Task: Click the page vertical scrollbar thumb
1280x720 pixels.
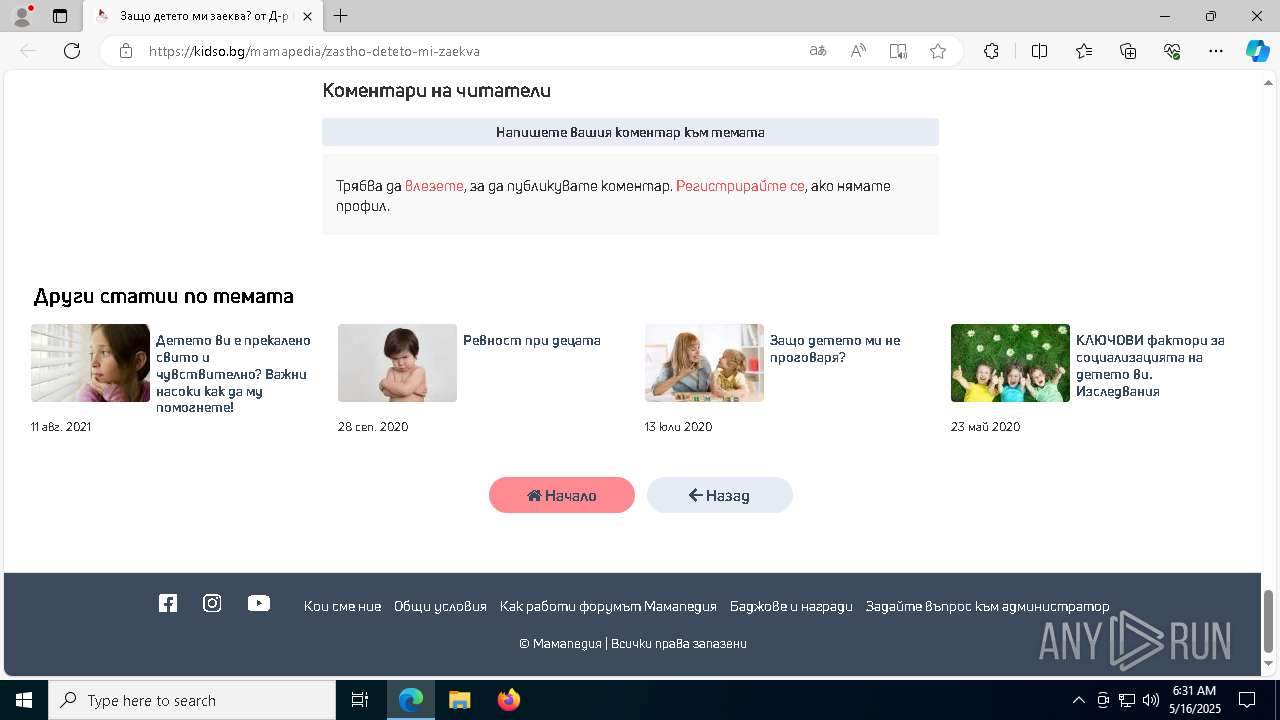Action: [1269, 620]
